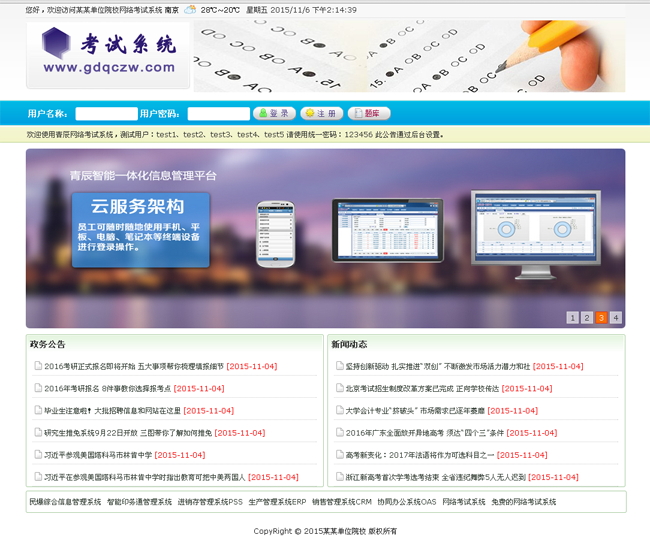
Task: Click the date [2015-11-04] after 大学会计专业
Action: pyautogui.click(x=513, y=410)
